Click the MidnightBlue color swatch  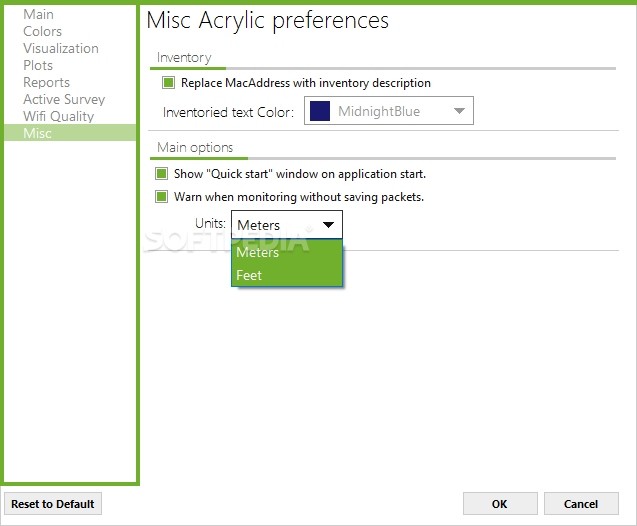point(319,111)
